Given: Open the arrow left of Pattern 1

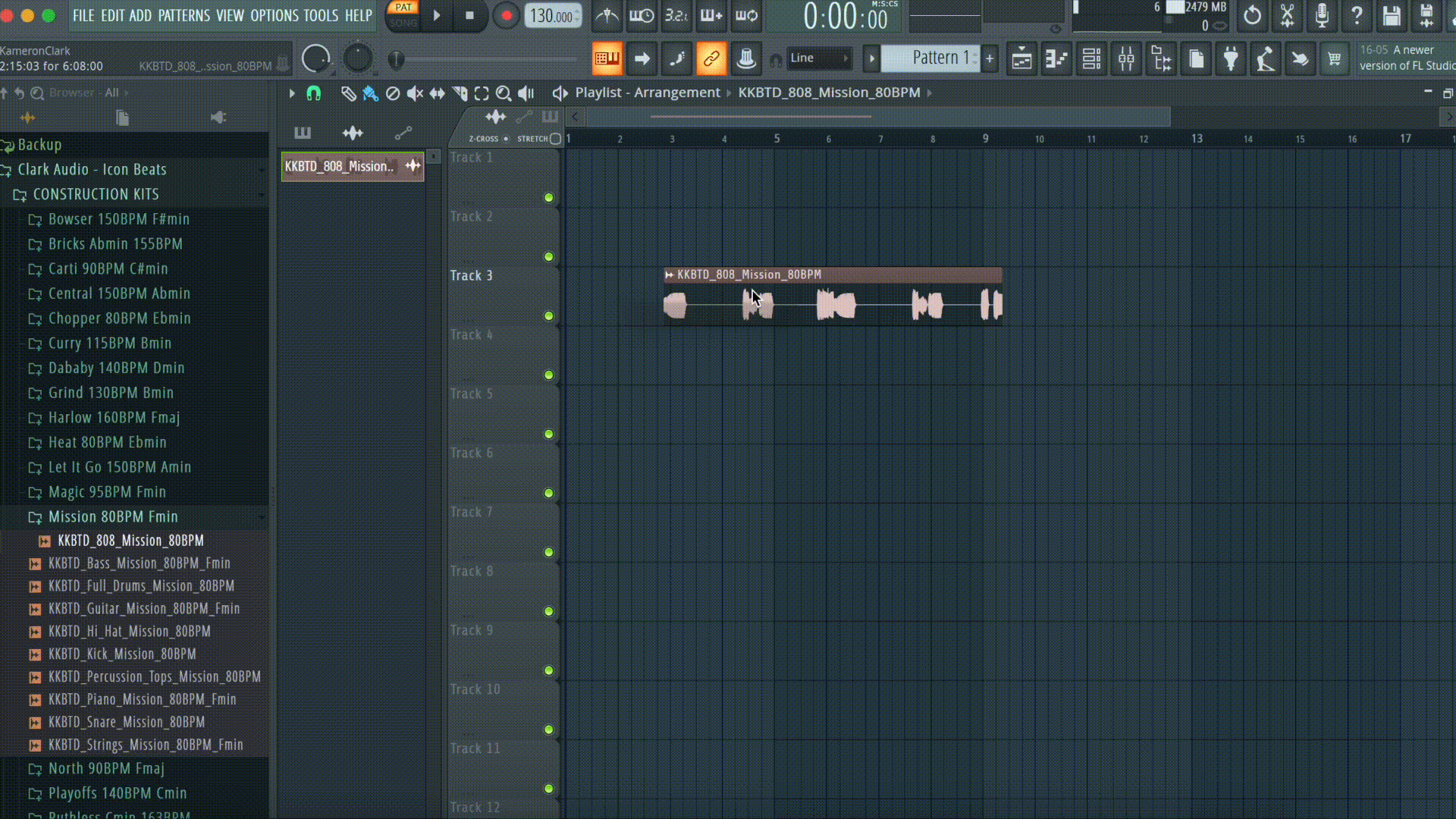Looking at the screenshot, I should coord(872,58).
